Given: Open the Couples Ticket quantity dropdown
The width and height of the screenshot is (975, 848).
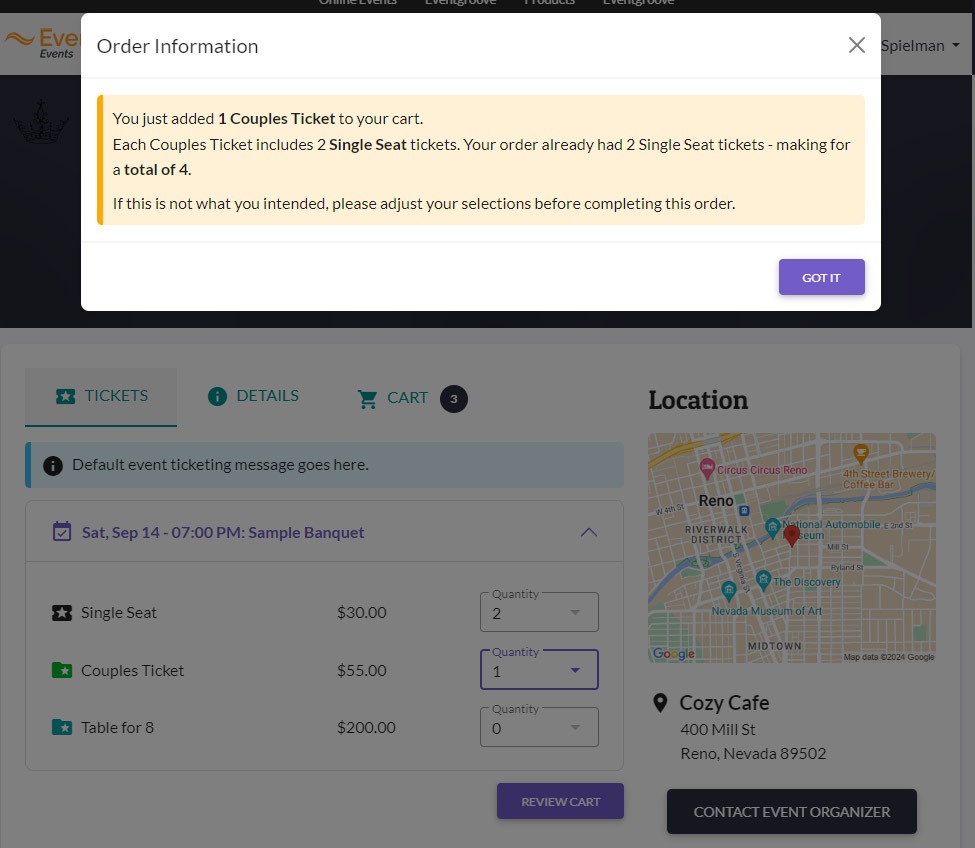Looking at the screenshot, I should point(538,670).
